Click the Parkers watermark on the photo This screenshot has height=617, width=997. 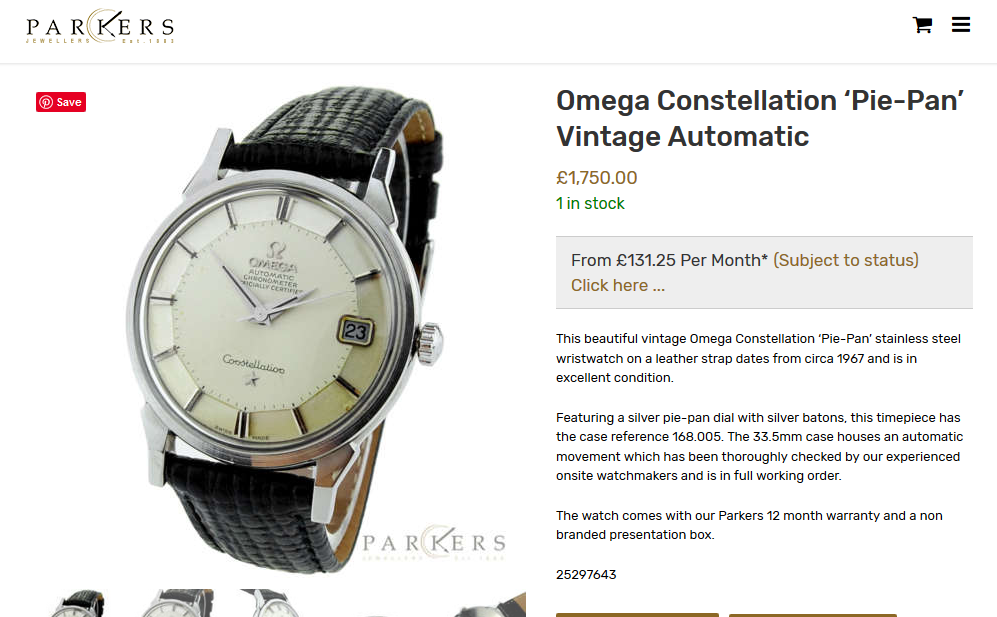434,543
